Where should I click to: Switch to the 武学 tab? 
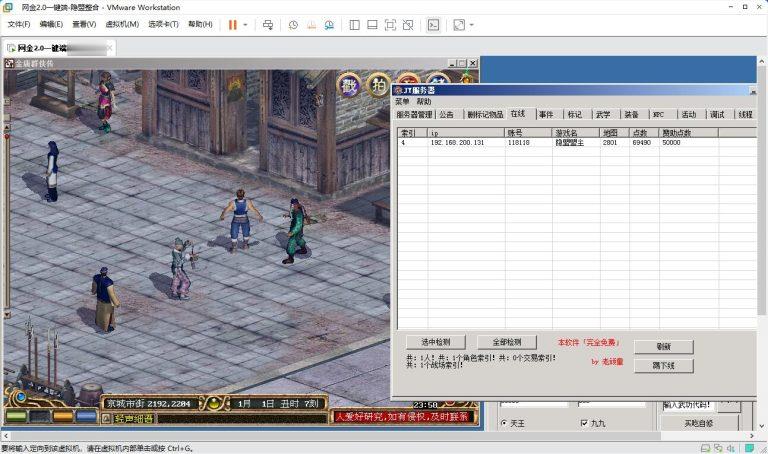click(602, 114)
